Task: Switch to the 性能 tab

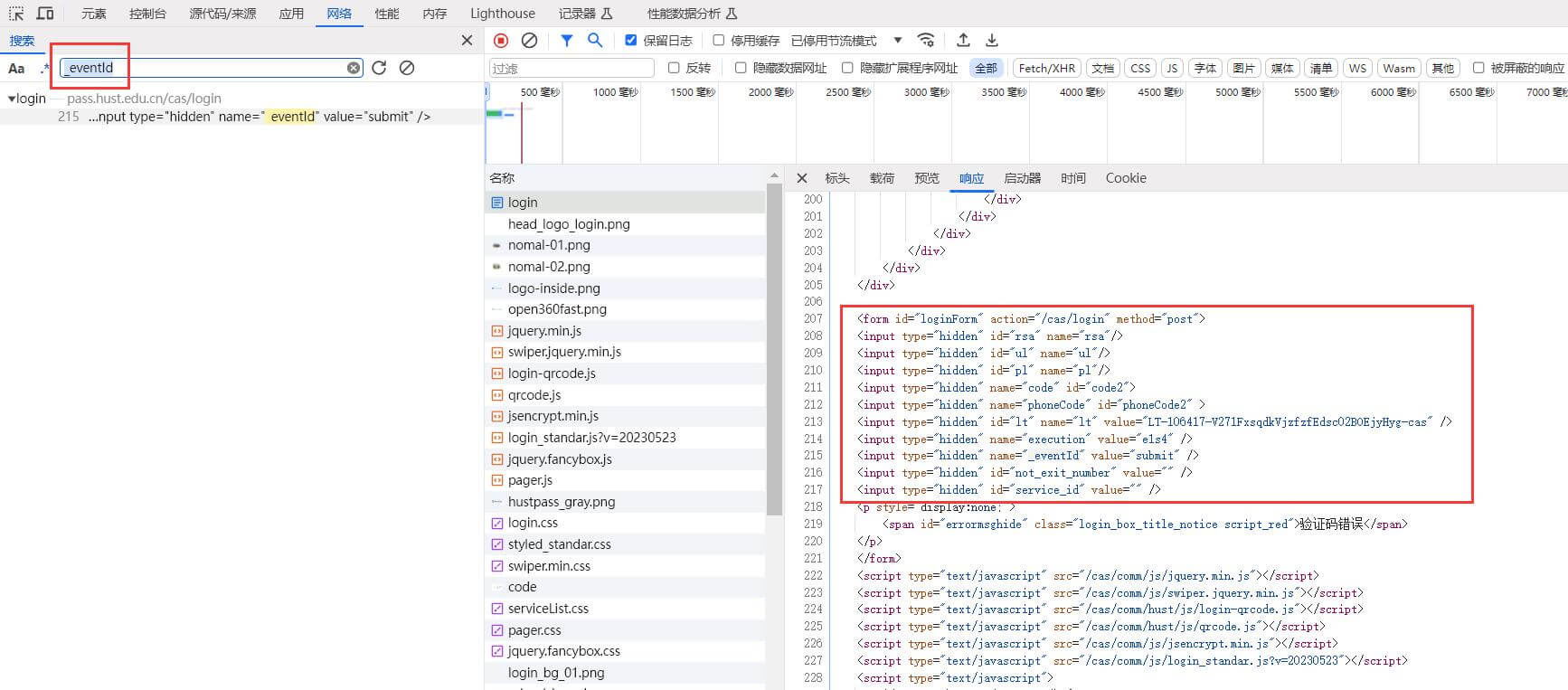Action: coord(387,14)
